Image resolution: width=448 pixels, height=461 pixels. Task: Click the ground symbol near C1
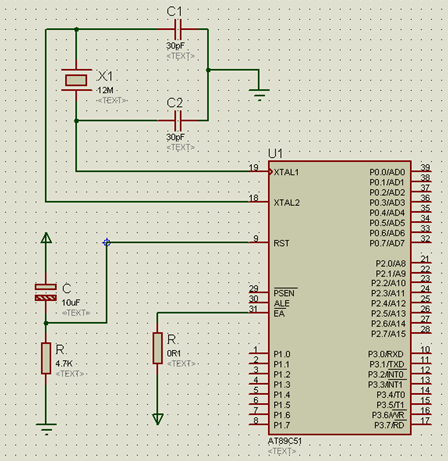click(x=259, y=94)
